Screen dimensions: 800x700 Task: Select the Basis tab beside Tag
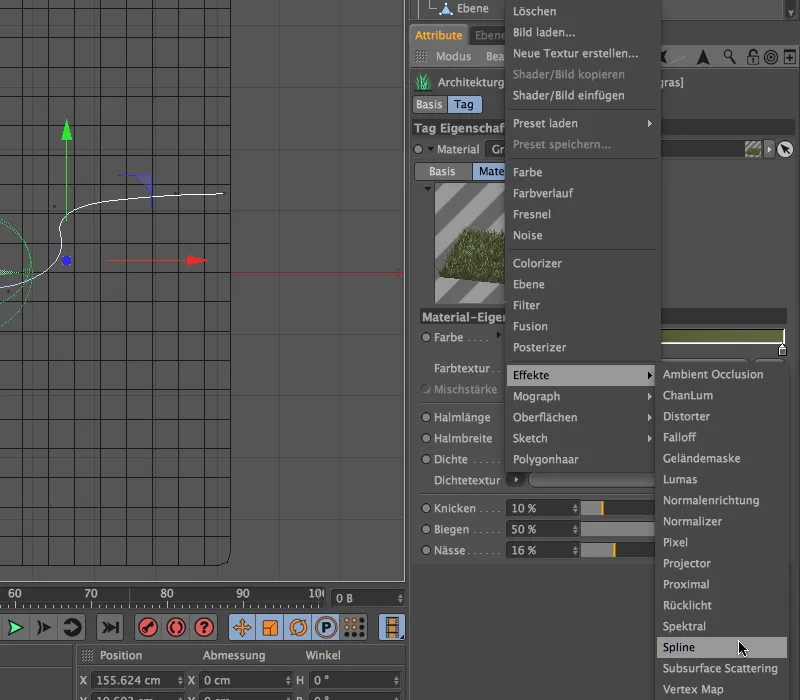point(429,104)
